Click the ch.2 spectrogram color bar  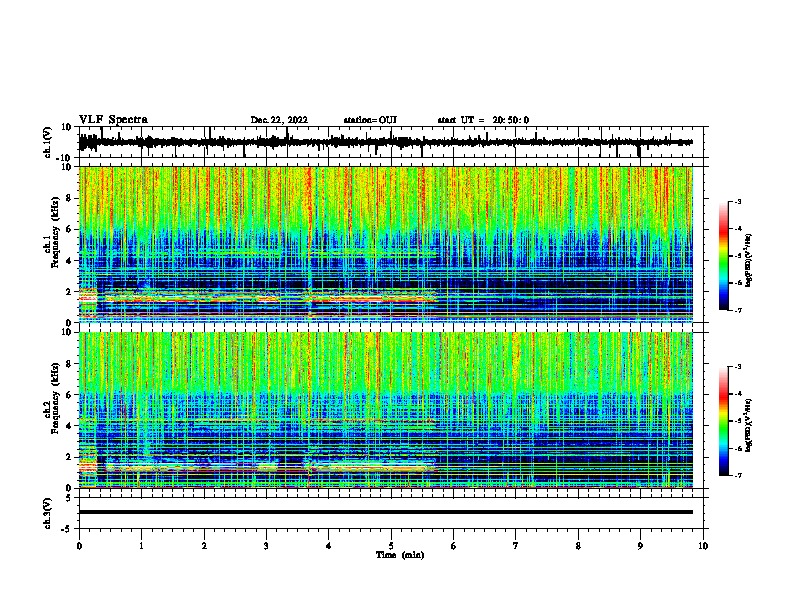tap(723, 421)
